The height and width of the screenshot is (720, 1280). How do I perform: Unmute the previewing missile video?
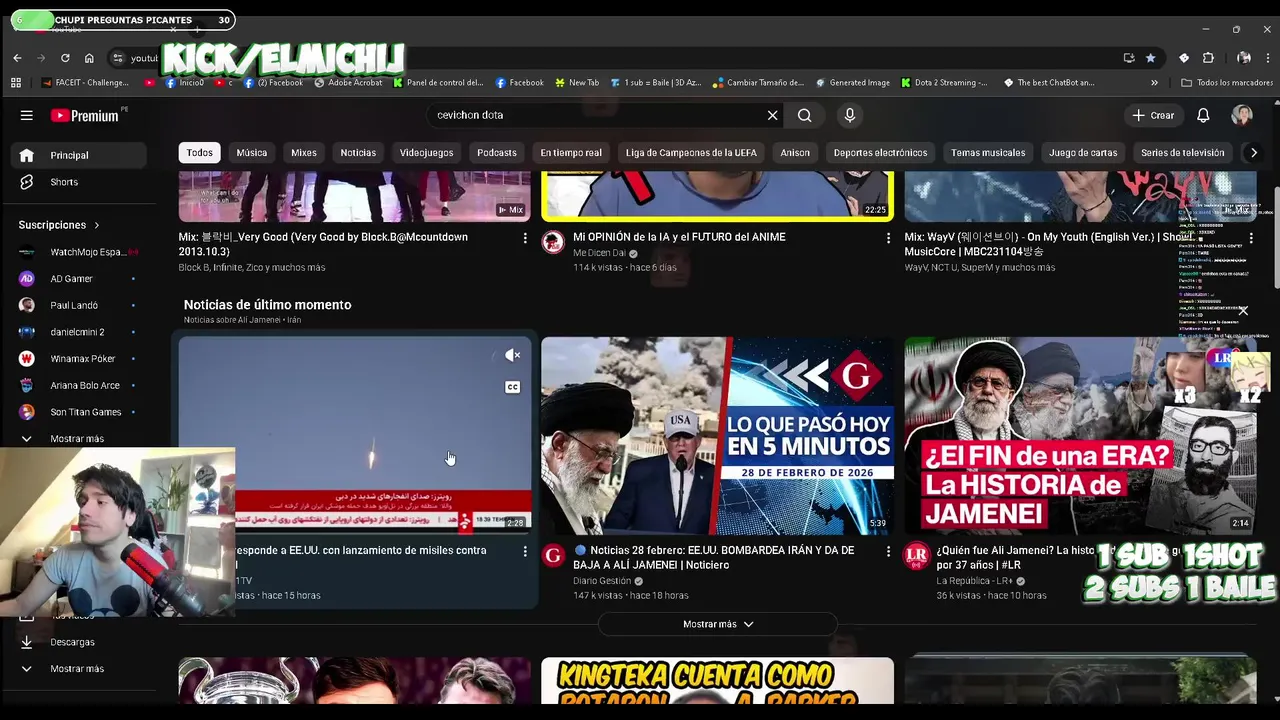[512, 355]
